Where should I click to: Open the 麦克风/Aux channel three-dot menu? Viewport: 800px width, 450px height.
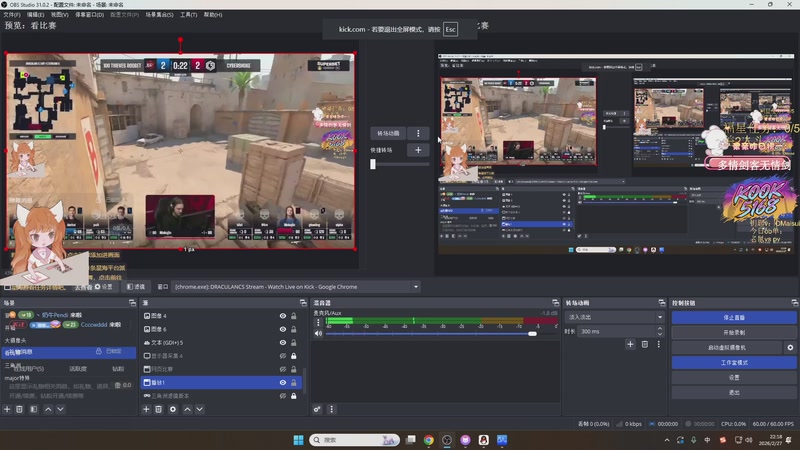(318, 322)
